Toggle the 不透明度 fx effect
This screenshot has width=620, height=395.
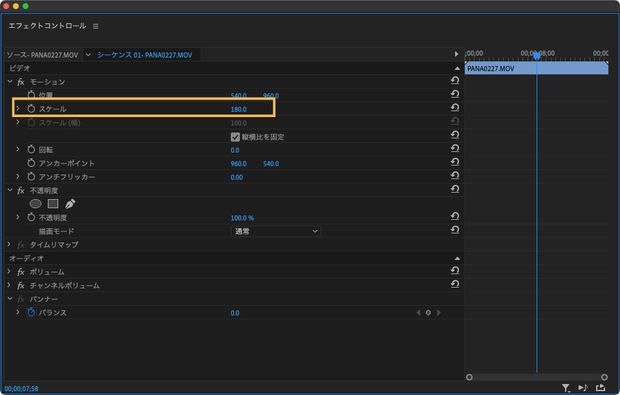coord(21,191)
